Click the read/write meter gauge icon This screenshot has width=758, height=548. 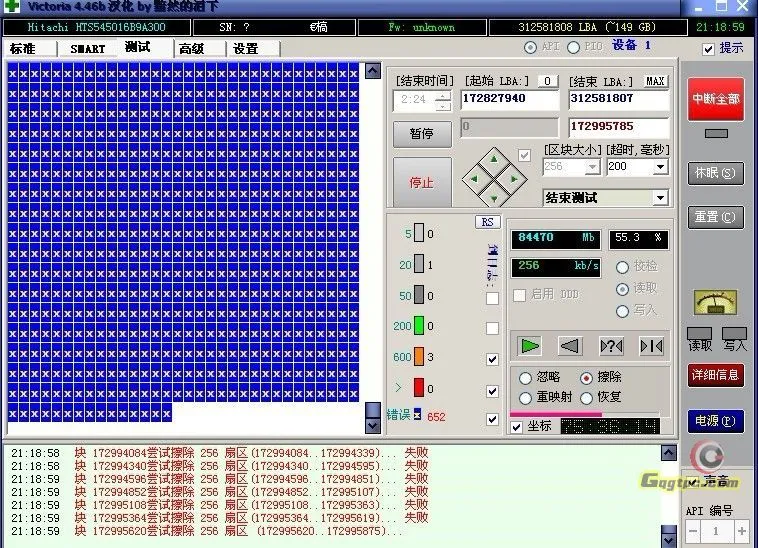715,303
